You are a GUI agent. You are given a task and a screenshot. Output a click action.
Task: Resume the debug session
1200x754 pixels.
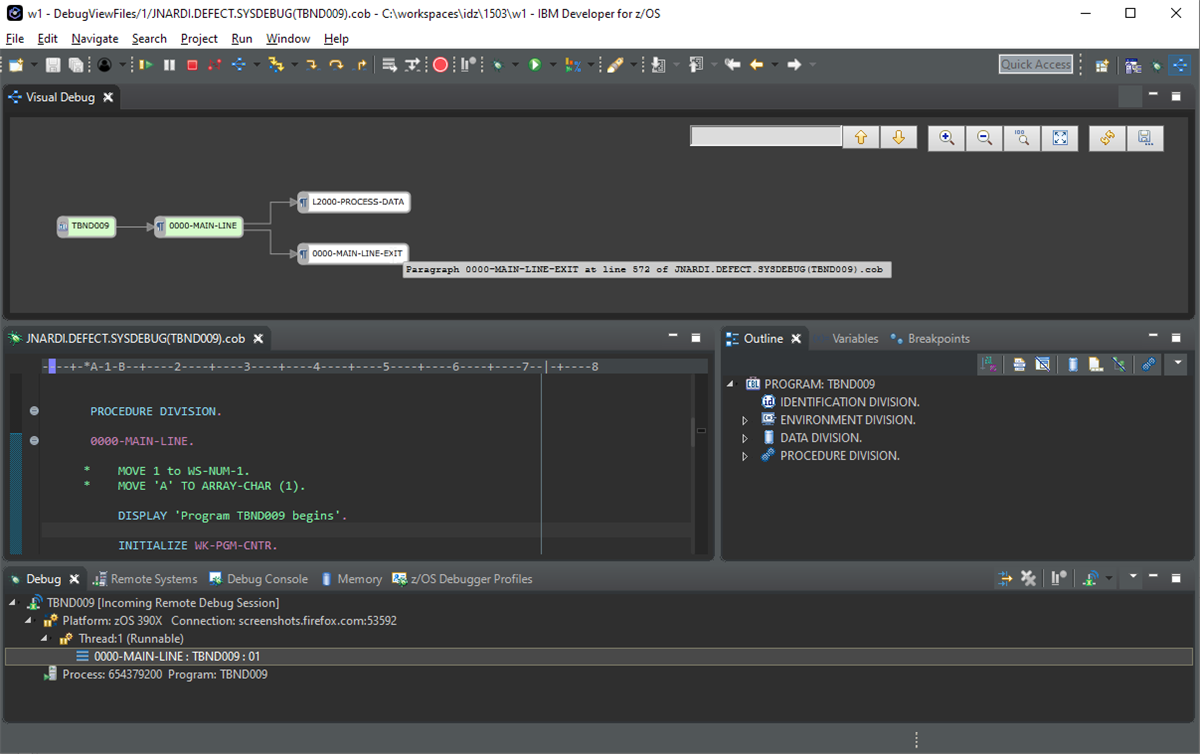pos(147,64)
